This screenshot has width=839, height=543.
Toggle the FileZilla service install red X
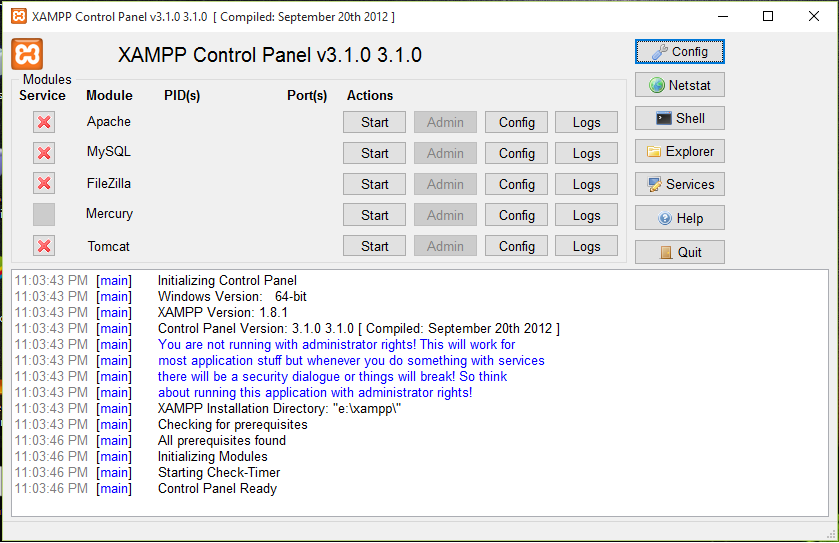[x=44, y=183]
